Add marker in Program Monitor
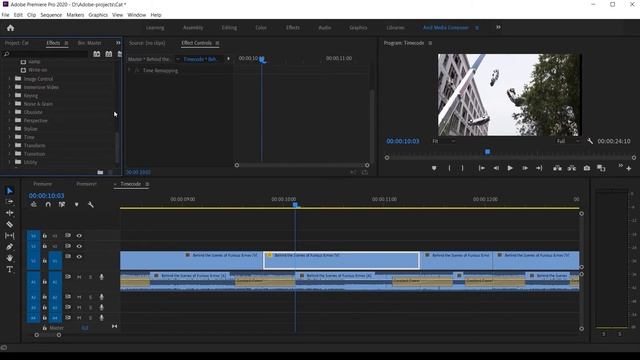Viewport: 640px width, 360px height. click(x=434, y=168)
